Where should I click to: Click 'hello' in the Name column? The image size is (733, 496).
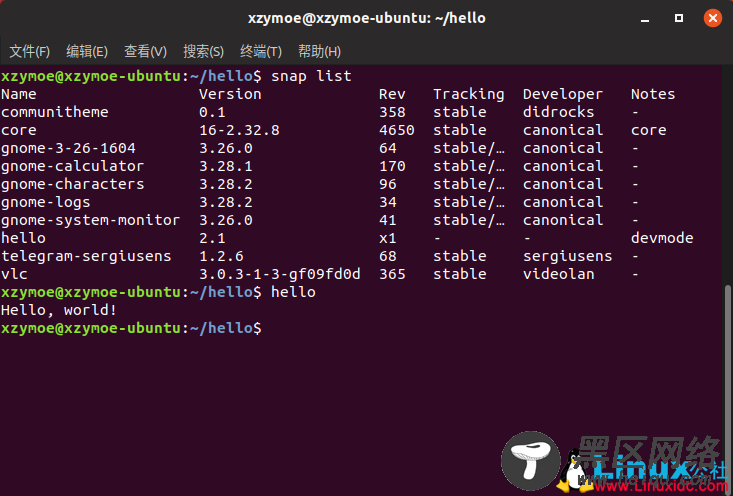(x=23, y=238)
